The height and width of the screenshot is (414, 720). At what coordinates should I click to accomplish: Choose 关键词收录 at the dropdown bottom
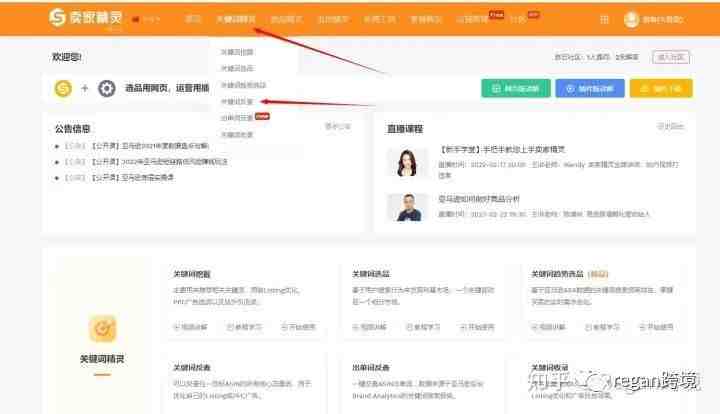click(237, 134)
